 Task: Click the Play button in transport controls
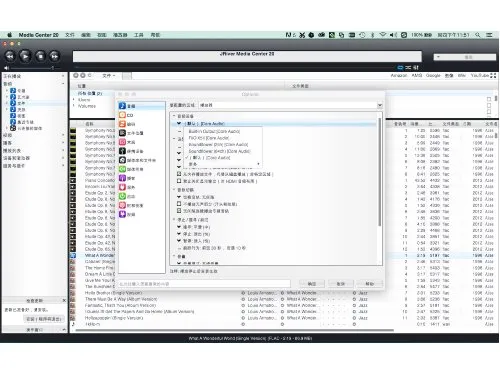pyautogui.click(x=25, y=56)
